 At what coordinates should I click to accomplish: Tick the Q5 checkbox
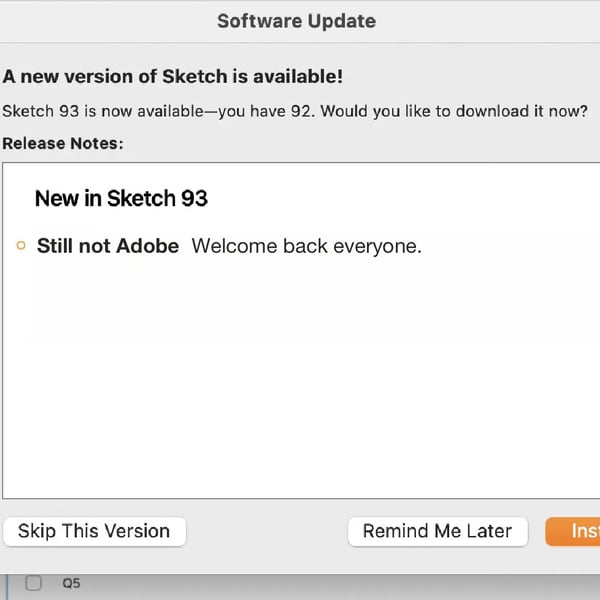pos(33,583)
